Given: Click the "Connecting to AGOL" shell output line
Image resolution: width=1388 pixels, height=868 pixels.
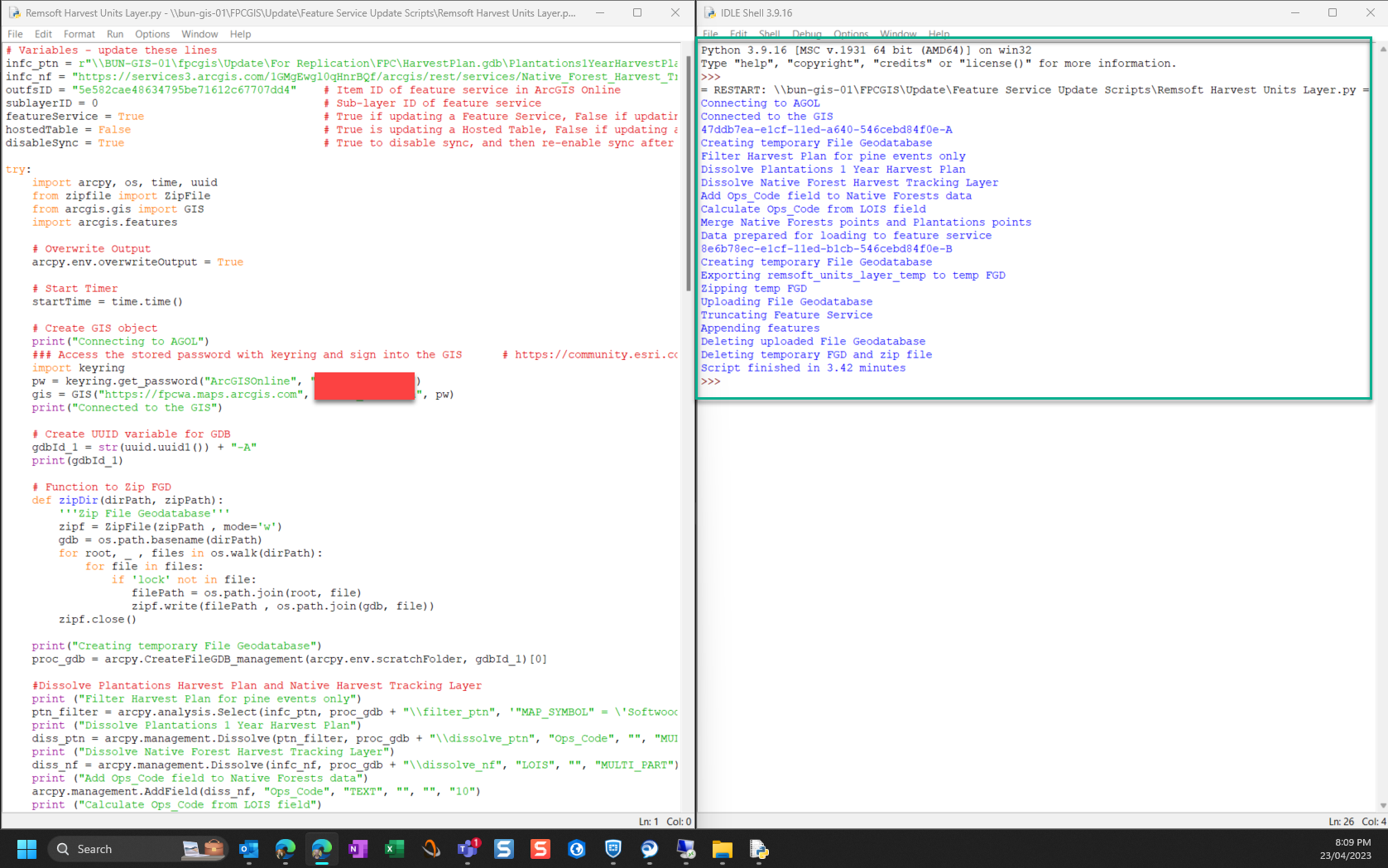Looking at the screenshot, I should coord(760,103).
